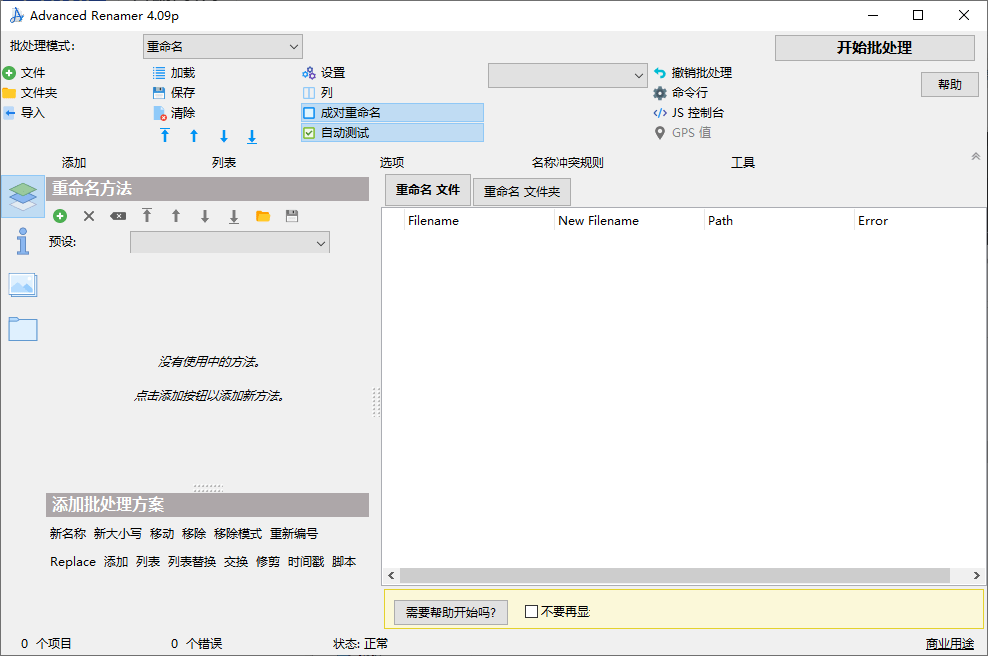Open the 预设 presets dropdown
Screen dimensions: 988x656
tap(229, 242)
